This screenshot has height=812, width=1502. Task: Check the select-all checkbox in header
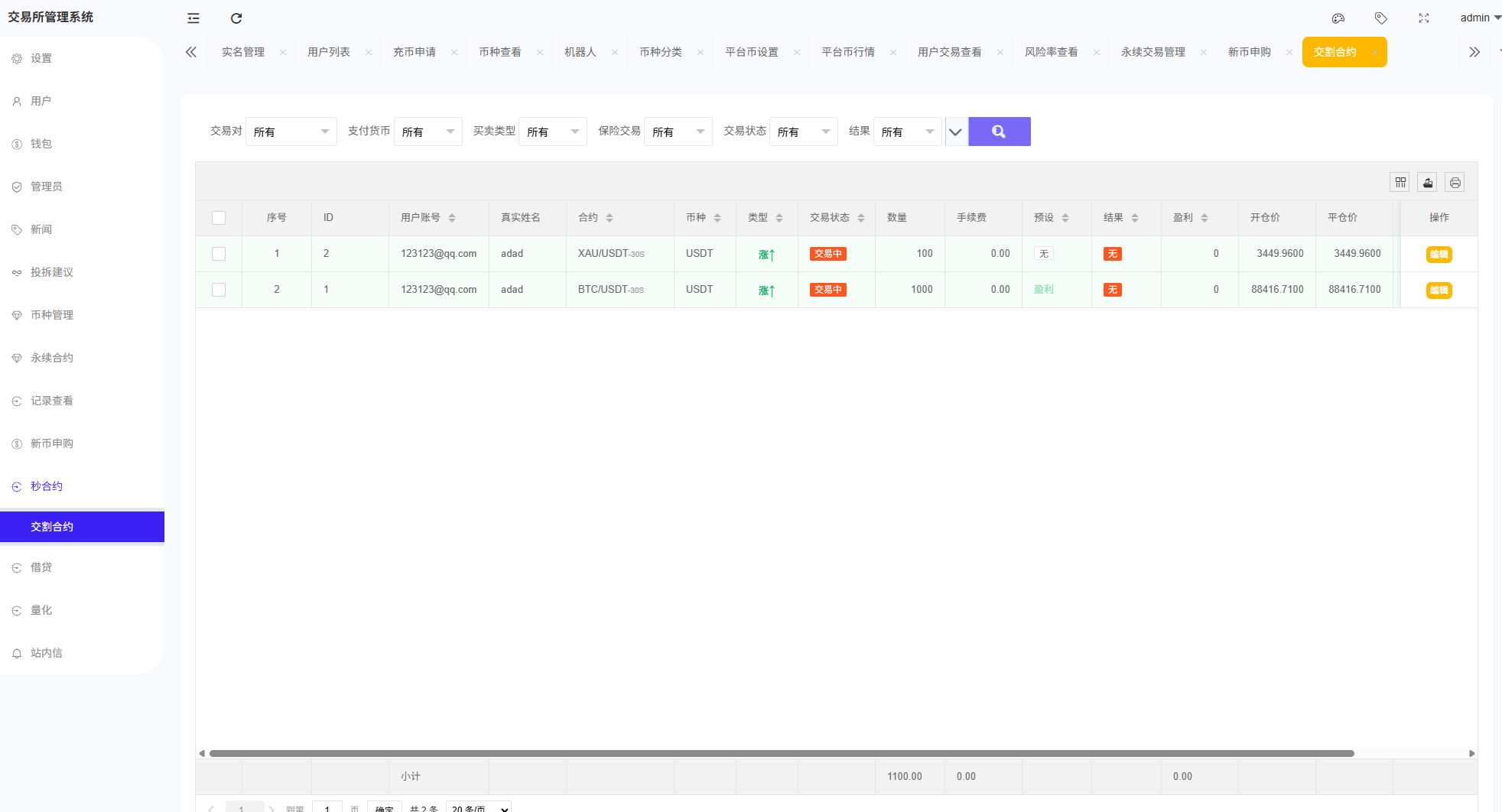[219, 218]
